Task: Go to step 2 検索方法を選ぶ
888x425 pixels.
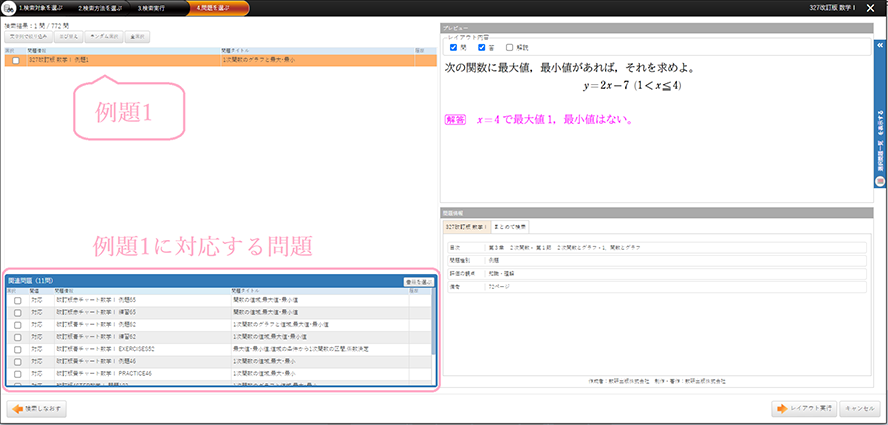Action: 100,7
